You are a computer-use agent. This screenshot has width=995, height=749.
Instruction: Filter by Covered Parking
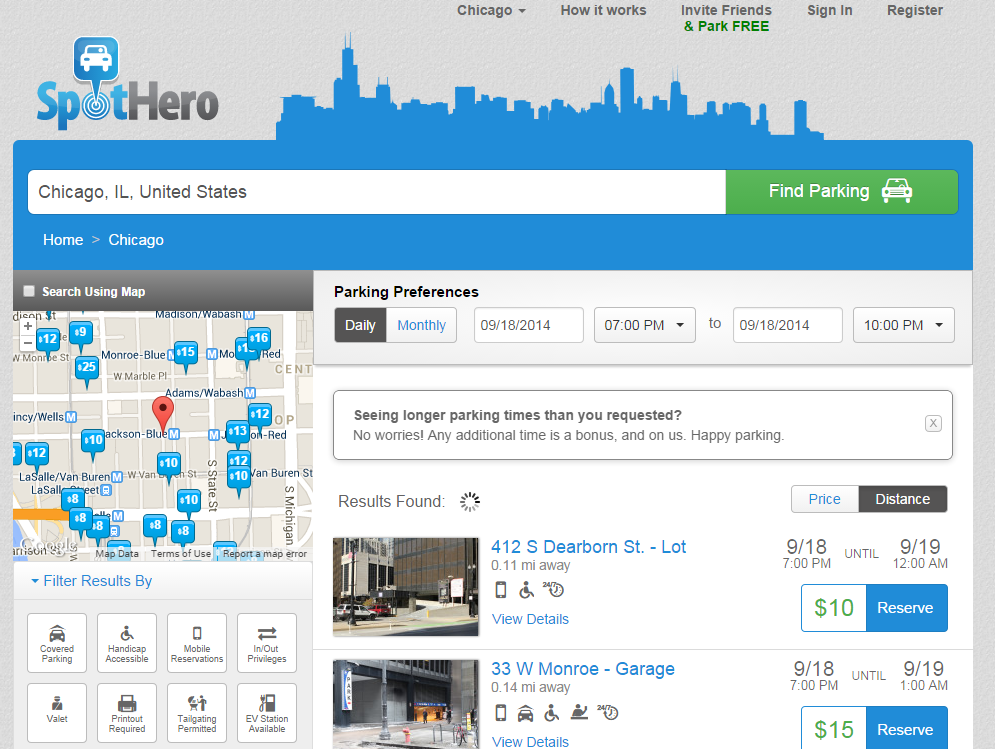tap(57, 643)
